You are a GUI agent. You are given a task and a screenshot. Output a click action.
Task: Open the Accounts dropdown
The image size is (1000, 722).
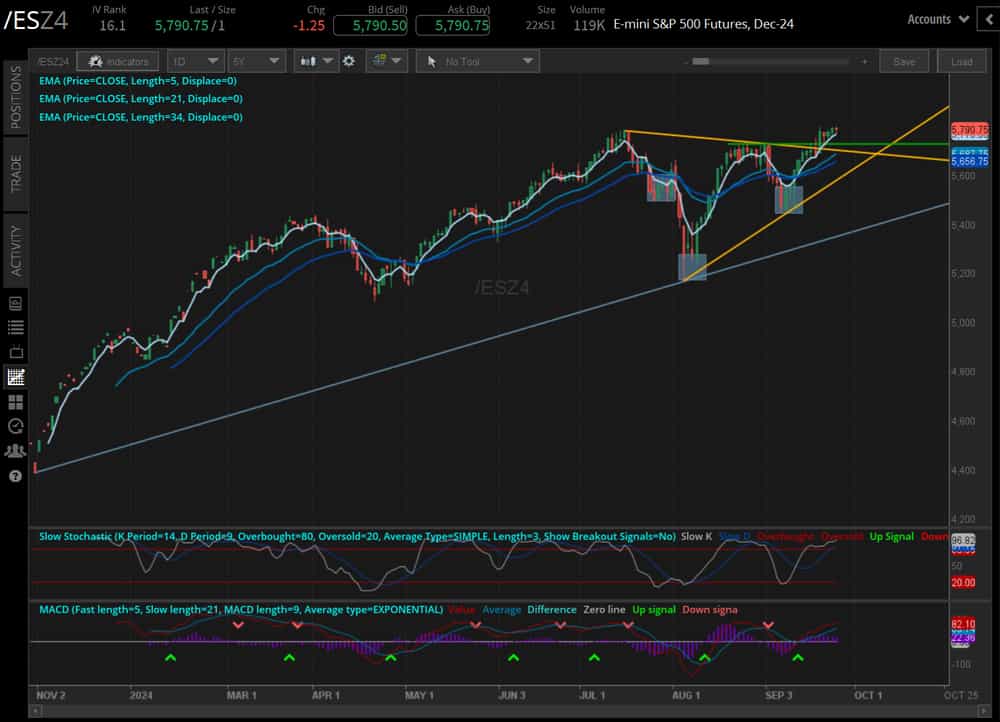click(x=938, y=19)
